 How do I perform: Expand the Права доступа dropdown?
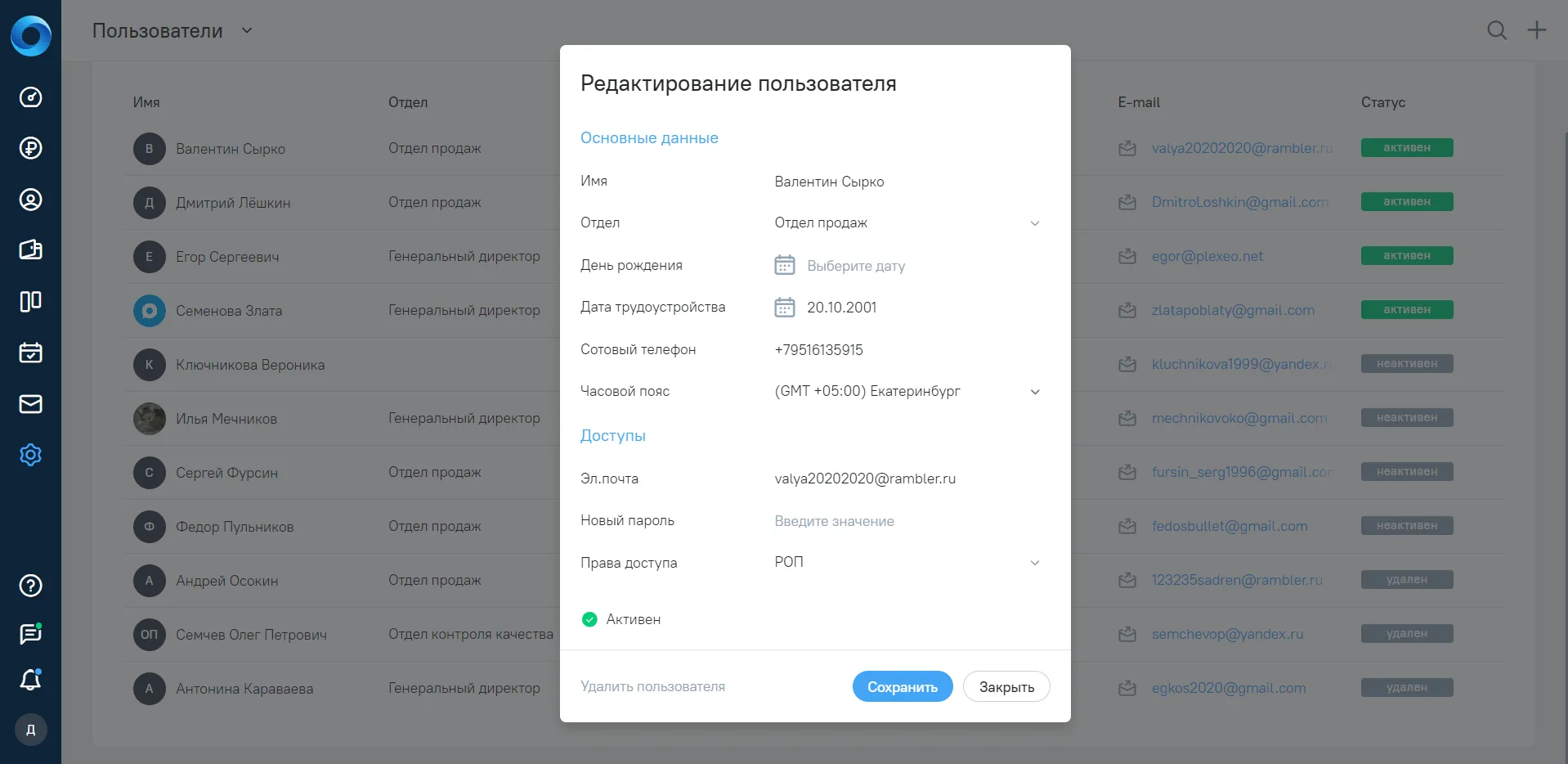[x=907, y=562]
